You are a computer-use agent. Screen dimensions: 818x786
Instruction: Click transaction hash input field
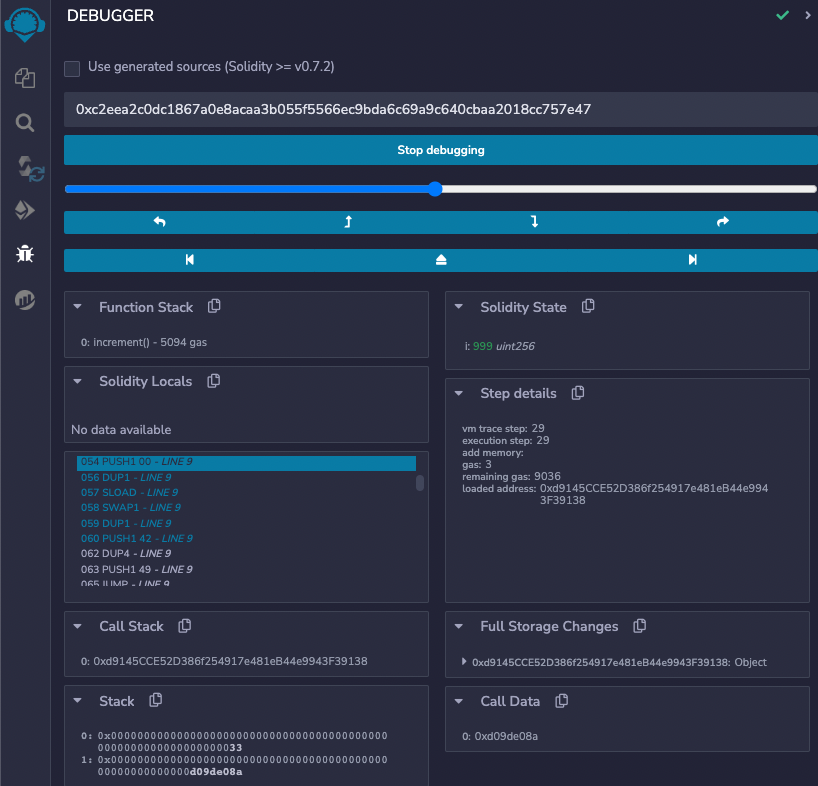pos(441,110)
